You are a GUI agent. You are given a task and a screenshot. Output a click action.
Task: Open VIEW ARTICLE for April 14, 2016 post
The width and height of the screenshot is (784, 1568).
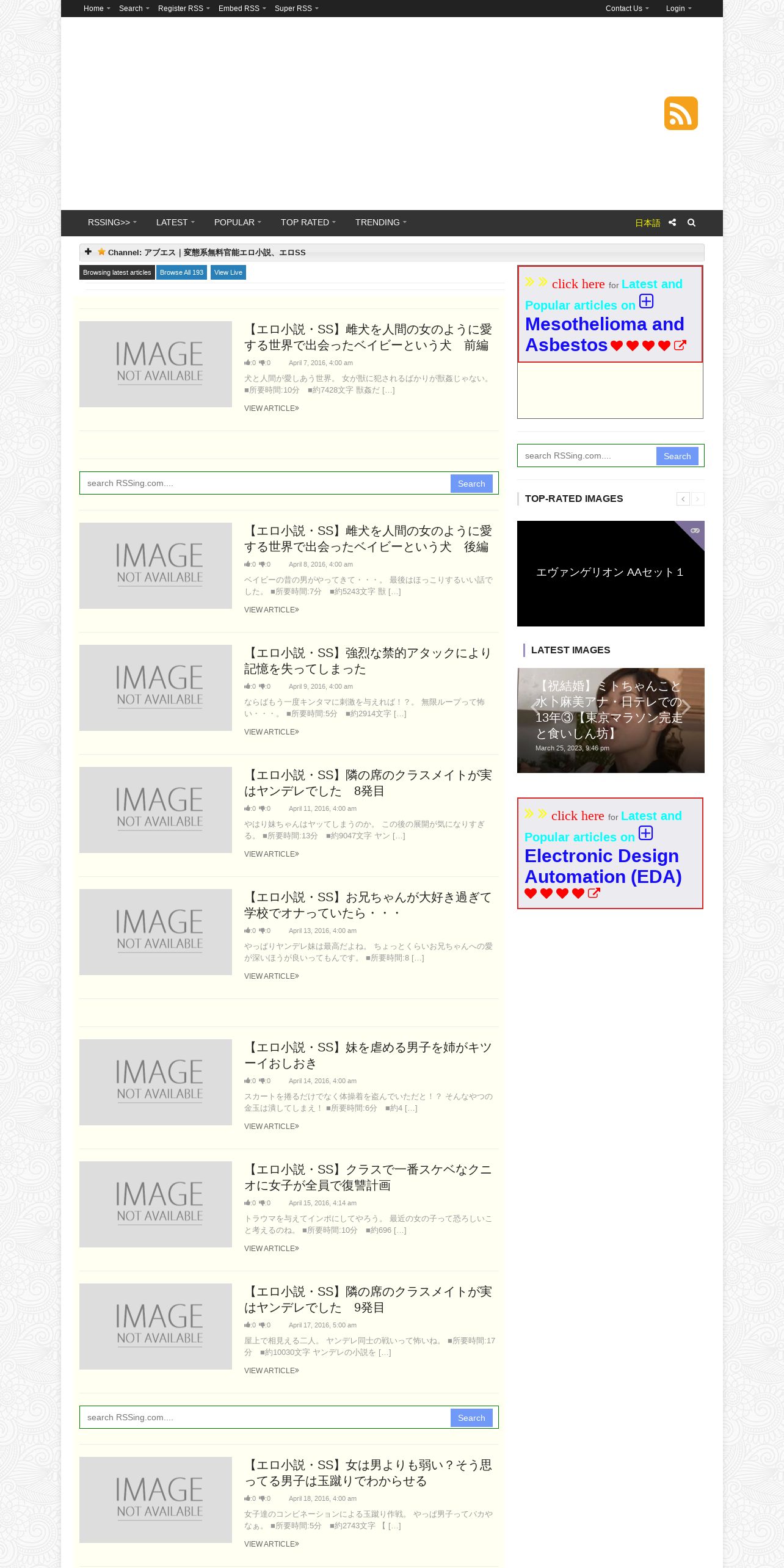(272, 1127)
